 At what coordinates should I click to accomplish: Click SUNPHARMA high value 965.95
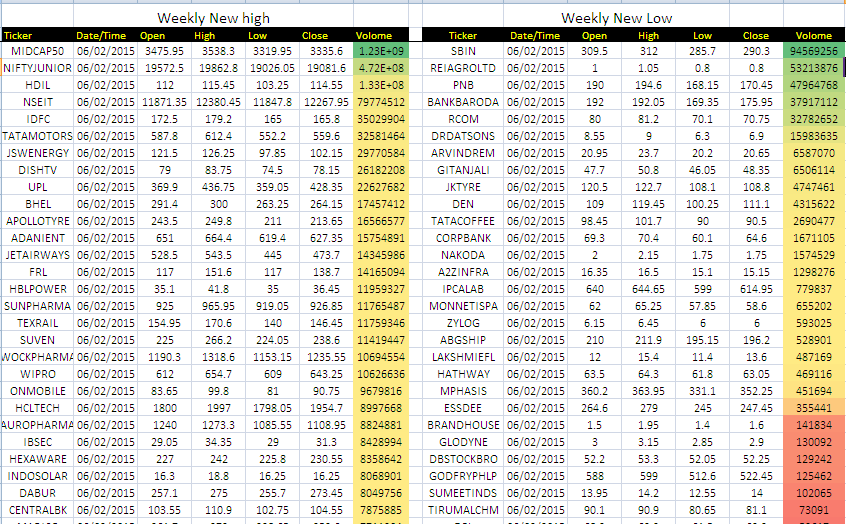click(x=219, y=306)
